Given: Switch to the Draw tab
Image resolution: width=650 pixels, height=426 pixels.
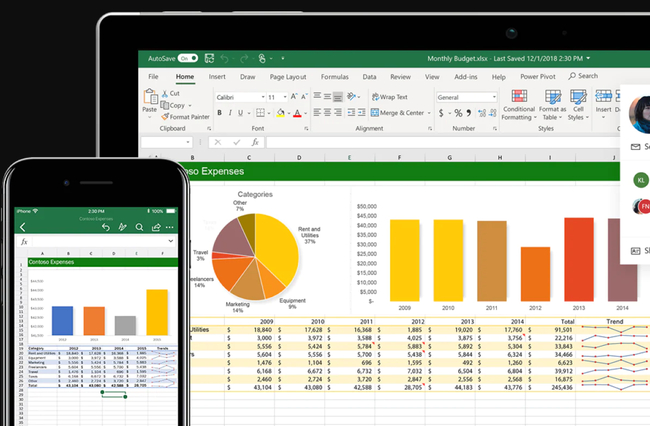Looking at the screenshot, I should coord(247,77).
